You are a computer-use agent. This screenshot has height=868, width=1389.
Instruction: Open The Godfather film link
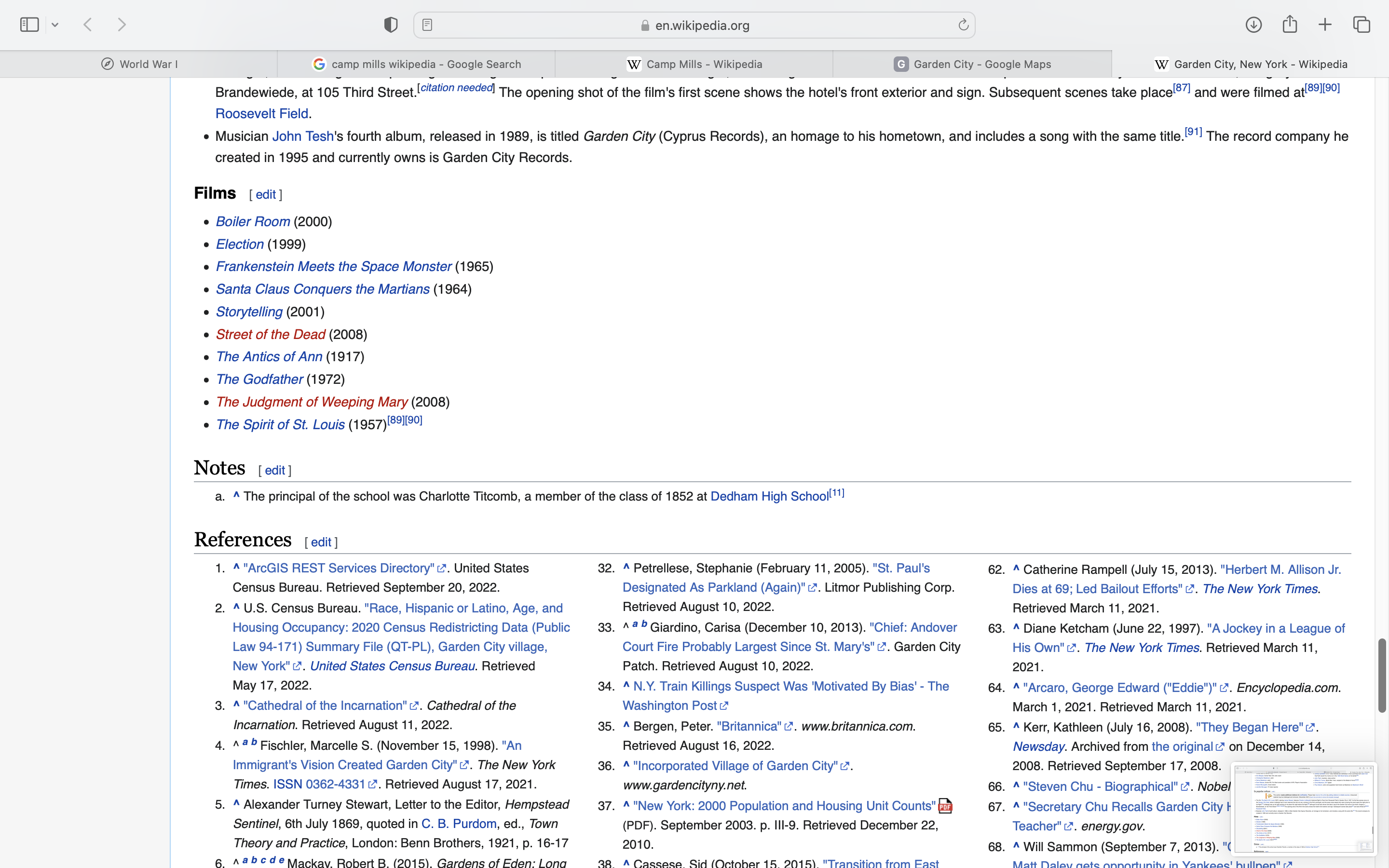coord(259,380)
